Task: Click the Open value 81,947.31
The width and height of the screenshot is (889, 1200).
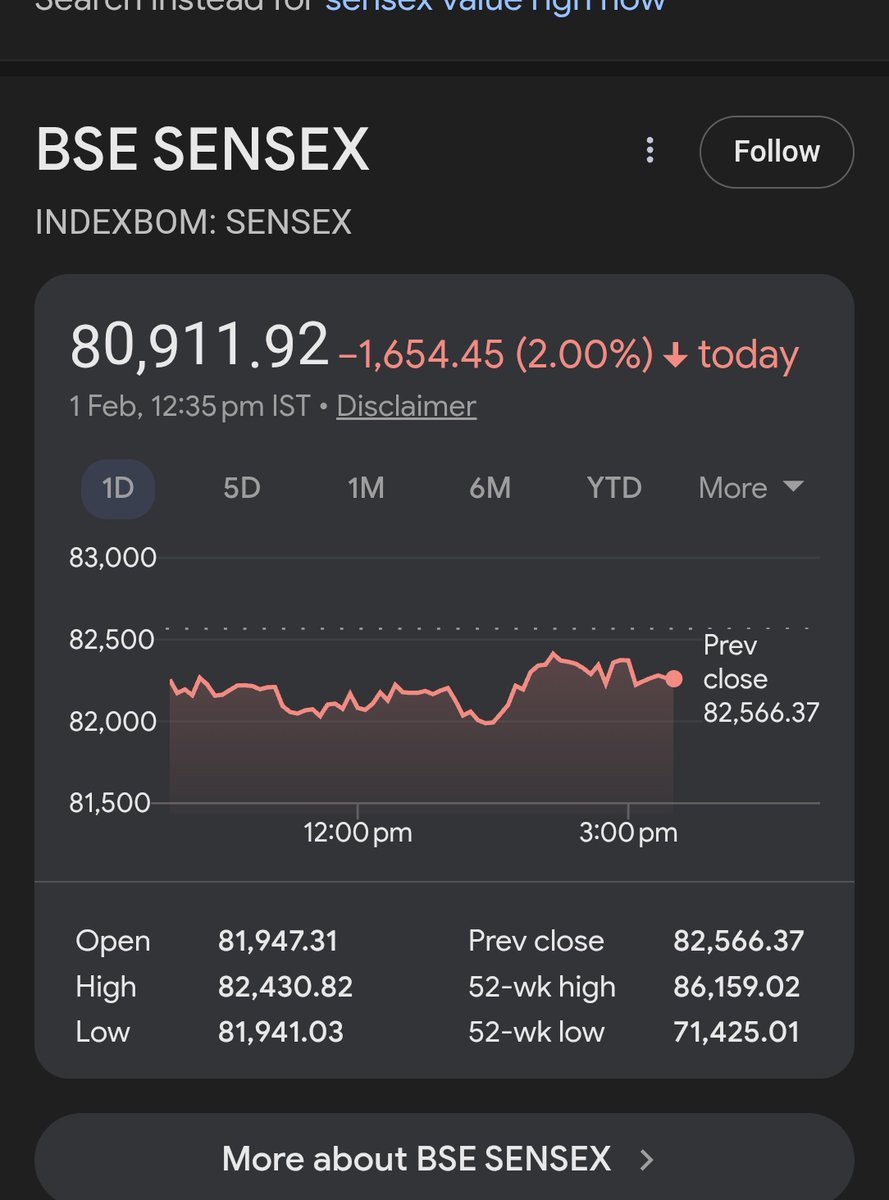Action: pyautogui.click(x=278, y=941)
